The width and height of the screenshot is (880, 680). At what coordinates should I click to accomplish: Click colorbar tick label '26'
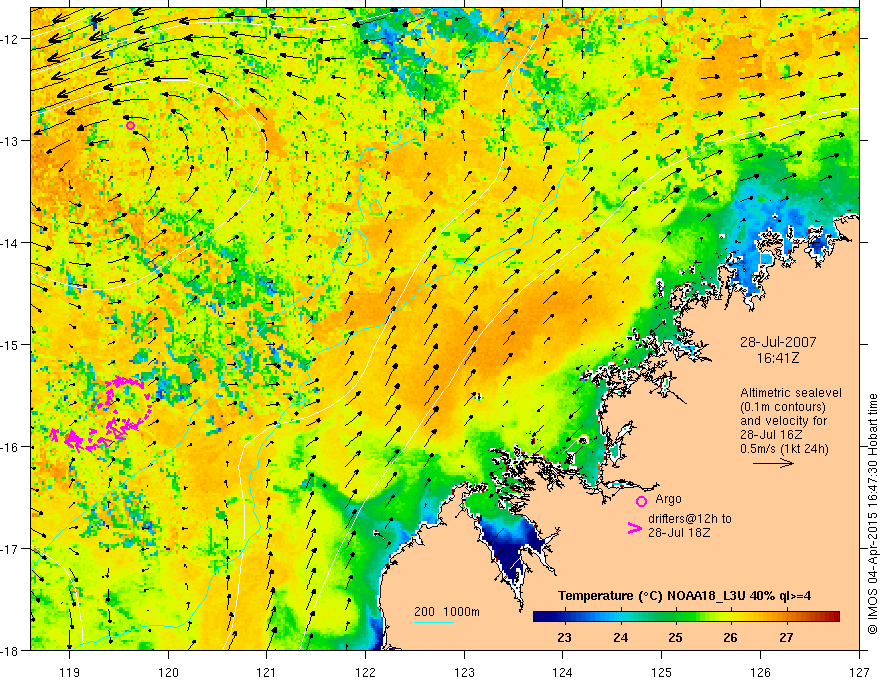pyautogui.click(x=730, y=637)
